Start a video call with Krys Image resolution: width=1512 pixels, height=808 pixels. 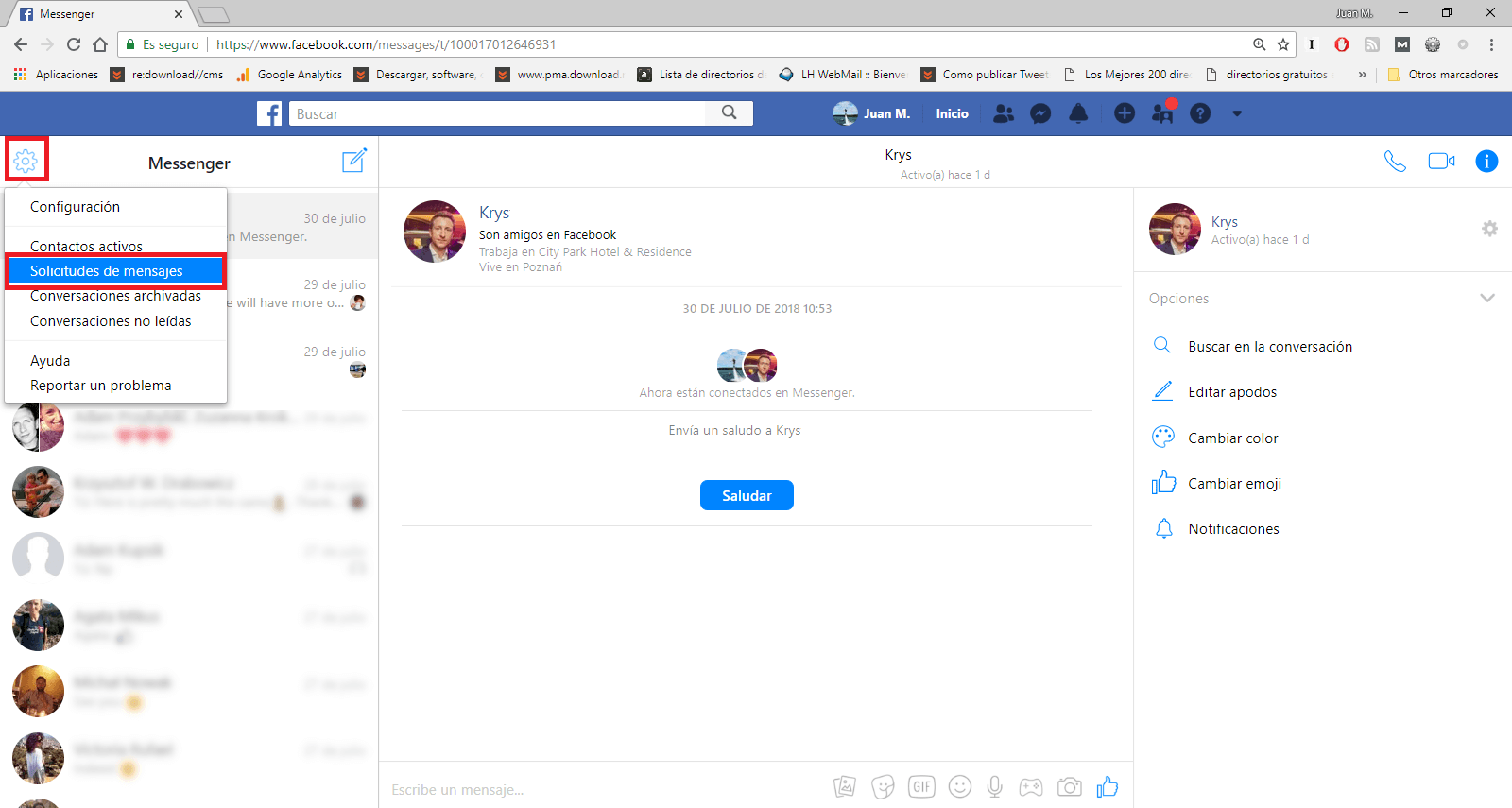pos(1441,161)
